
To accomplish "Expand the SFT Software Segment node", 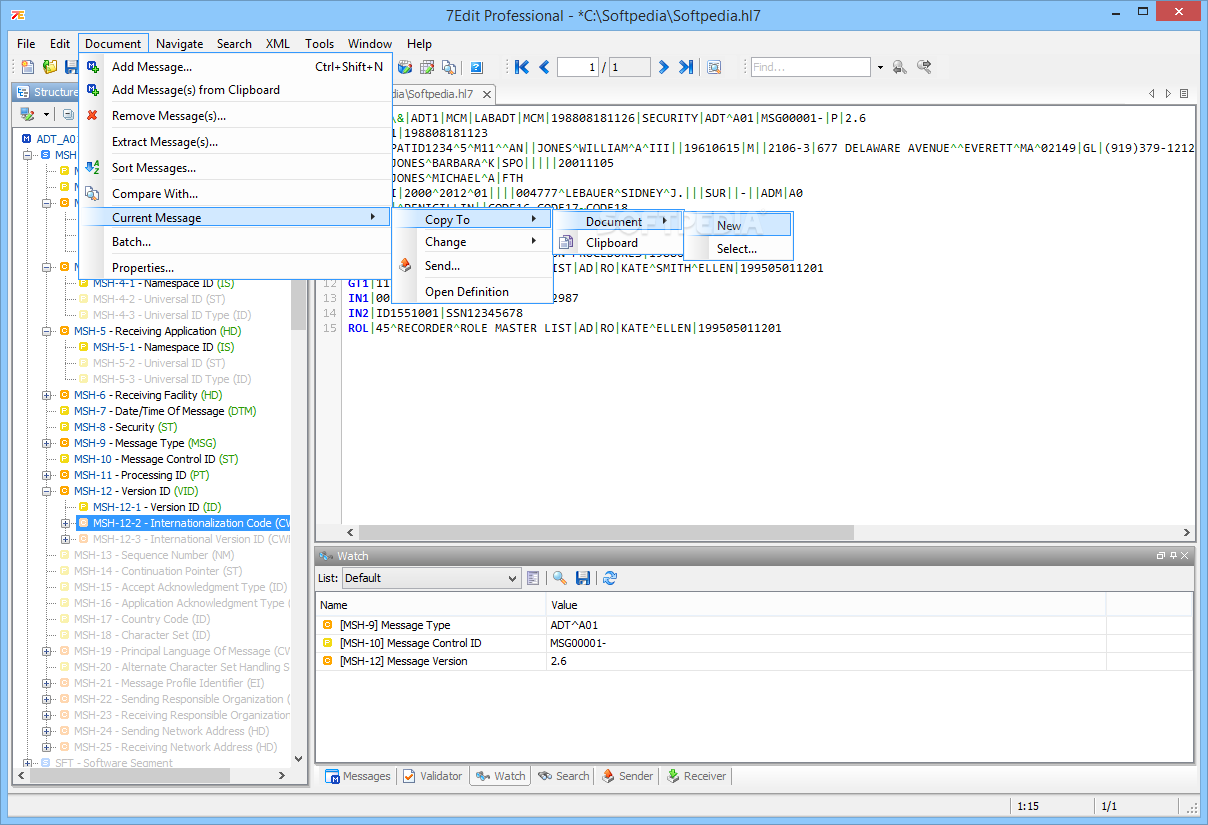I will (28, 763).
